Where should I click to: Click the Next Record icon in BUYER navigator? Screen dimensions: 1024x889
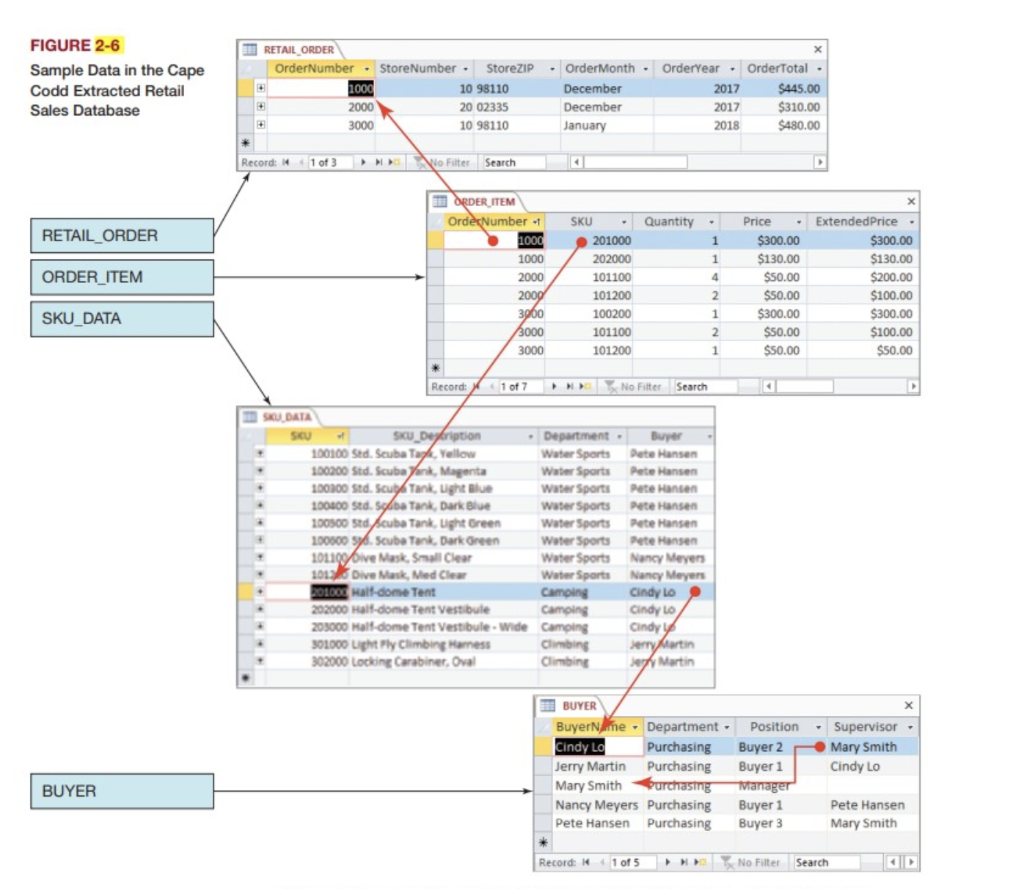667,861
